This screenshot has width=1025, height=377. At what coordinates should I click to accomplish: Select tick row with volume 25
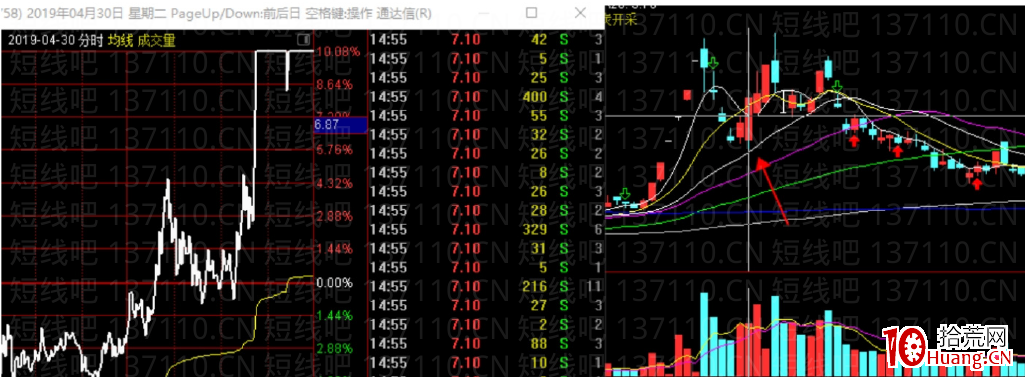pyautogui.click(x=486, y=78)
